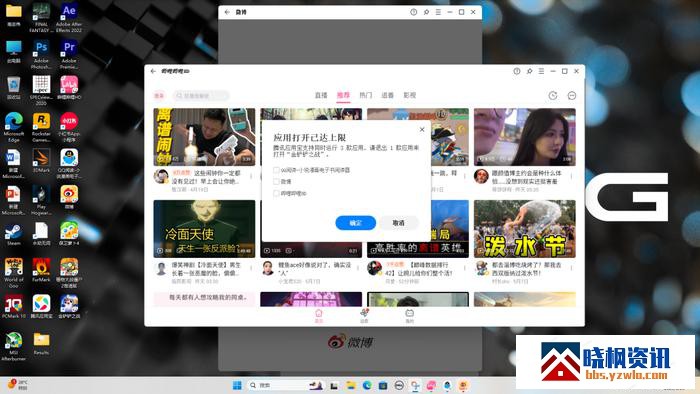
Task: Open the 泼水节 video thumbnail
Action: tap(525, 229)
